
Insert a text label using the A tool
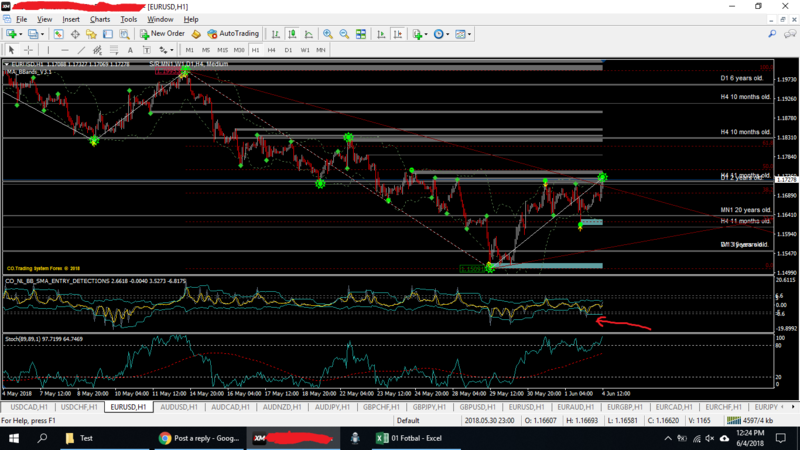(x=131, y=50)
